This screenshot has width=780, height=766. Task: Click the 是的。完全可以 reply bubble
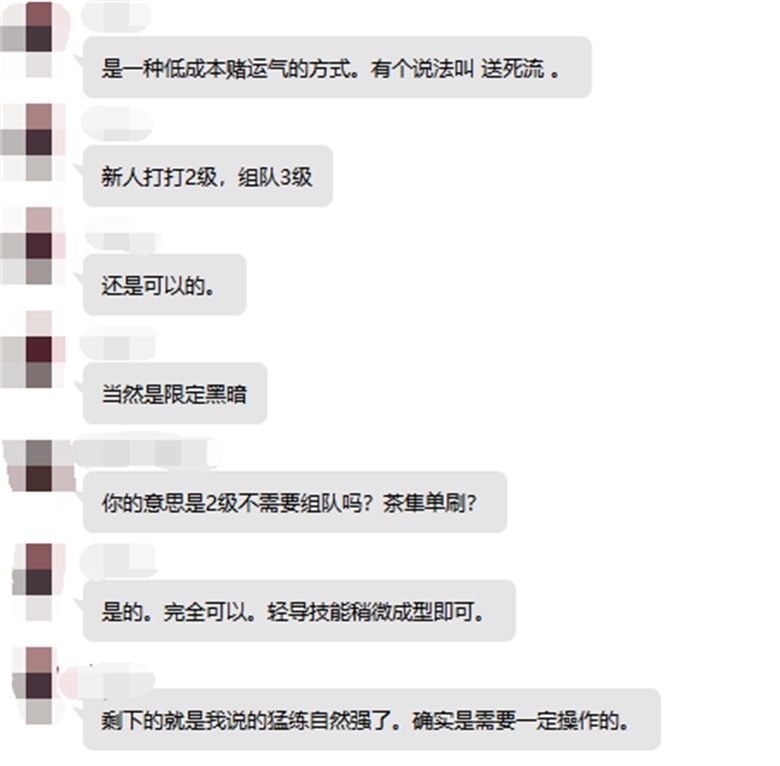(299, 611)
